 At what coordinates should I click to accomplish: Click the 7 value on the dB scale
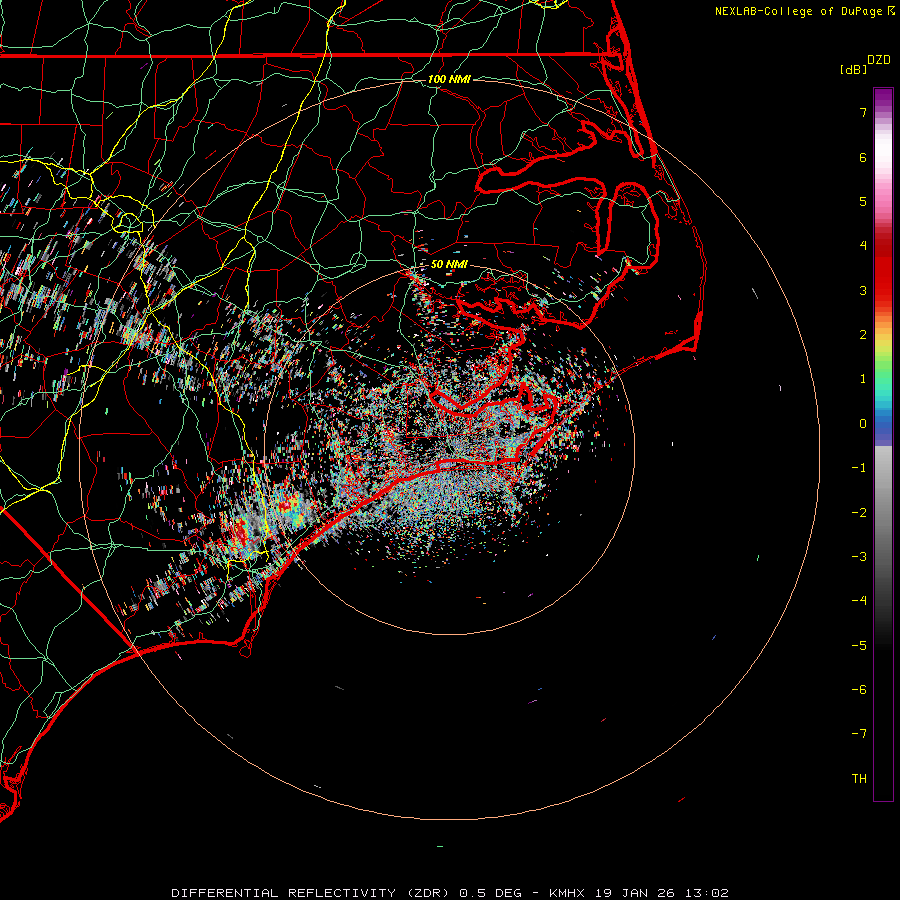[862, 113]
